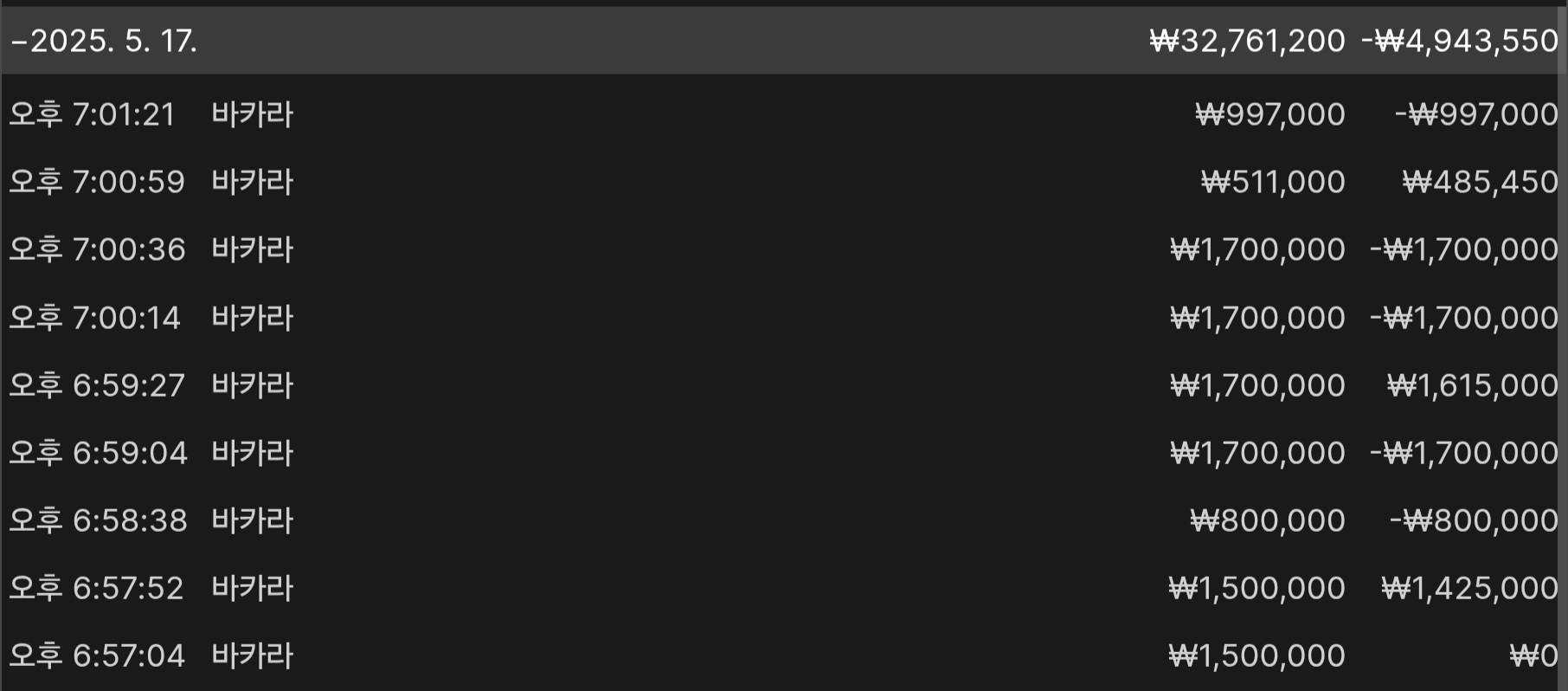This screenshot has height=691, width=1568.
Task: Open the 오후 6:59:04 바카라 entry
Action: [784, 453]
